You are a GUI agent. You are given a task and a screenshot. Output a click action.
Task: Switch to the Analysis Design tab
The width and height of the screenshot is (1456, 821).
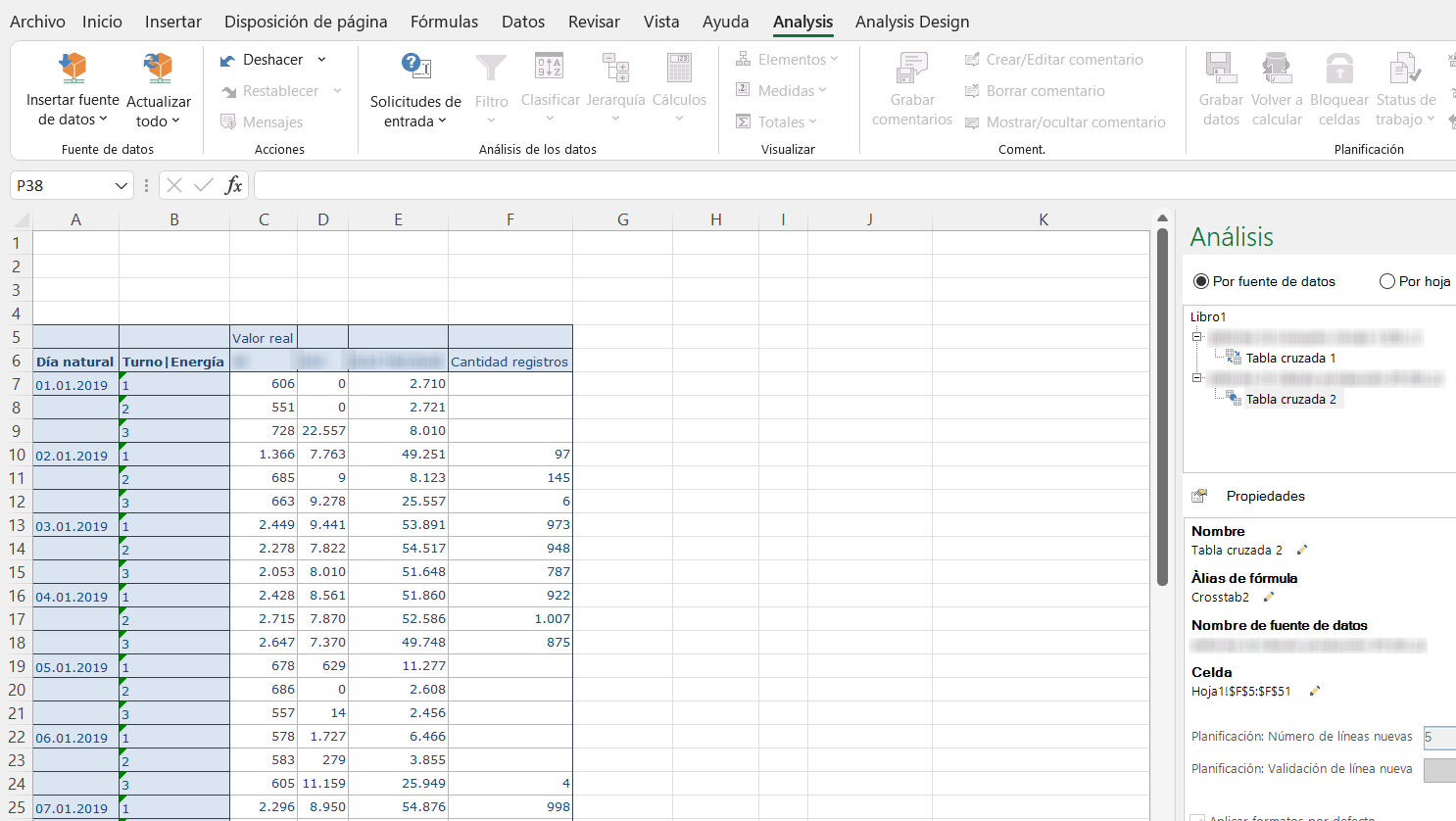[912, 22]
